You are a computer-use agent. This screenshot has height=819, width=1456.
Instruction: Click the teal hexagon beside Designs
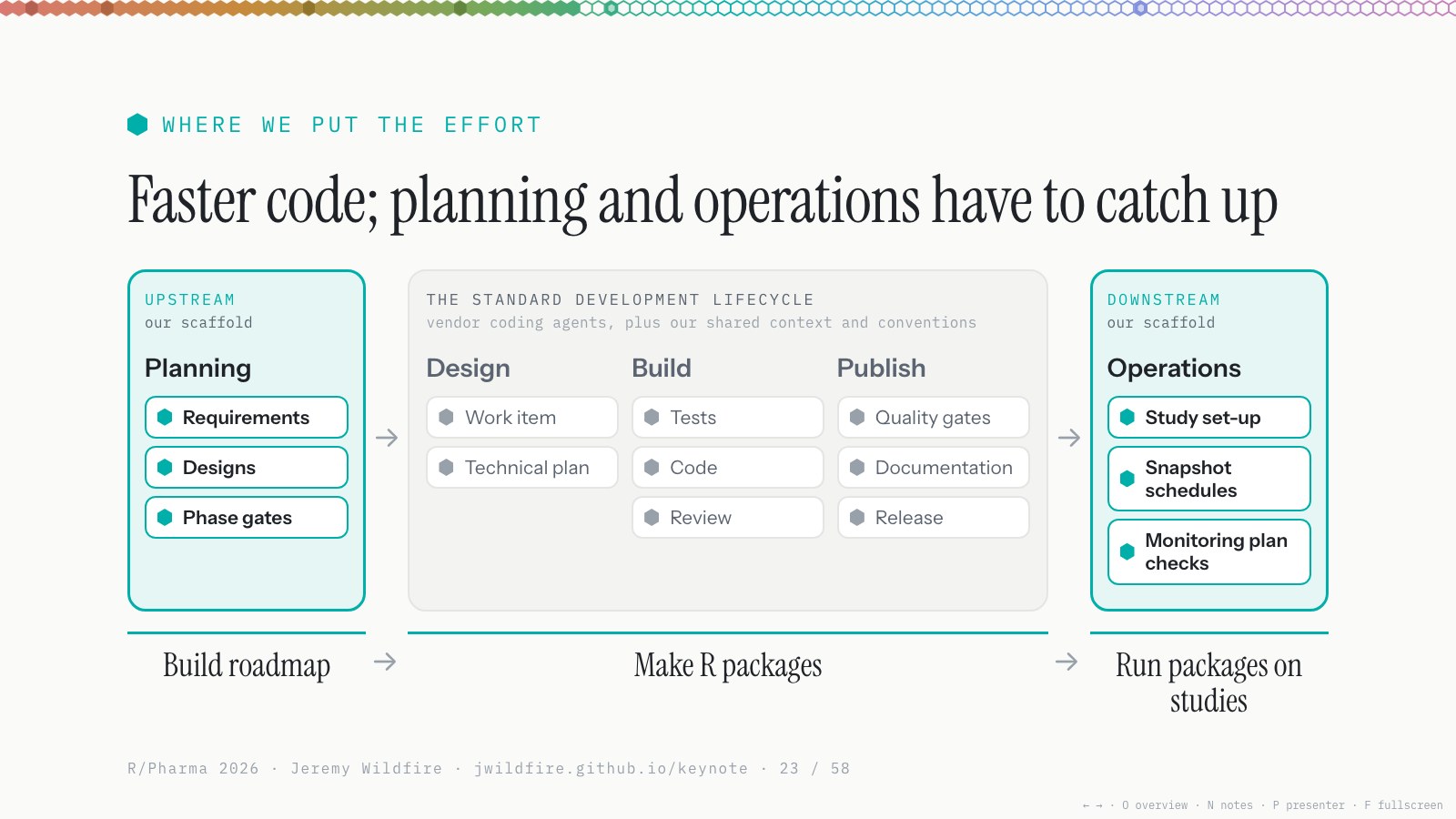point(165,467)
